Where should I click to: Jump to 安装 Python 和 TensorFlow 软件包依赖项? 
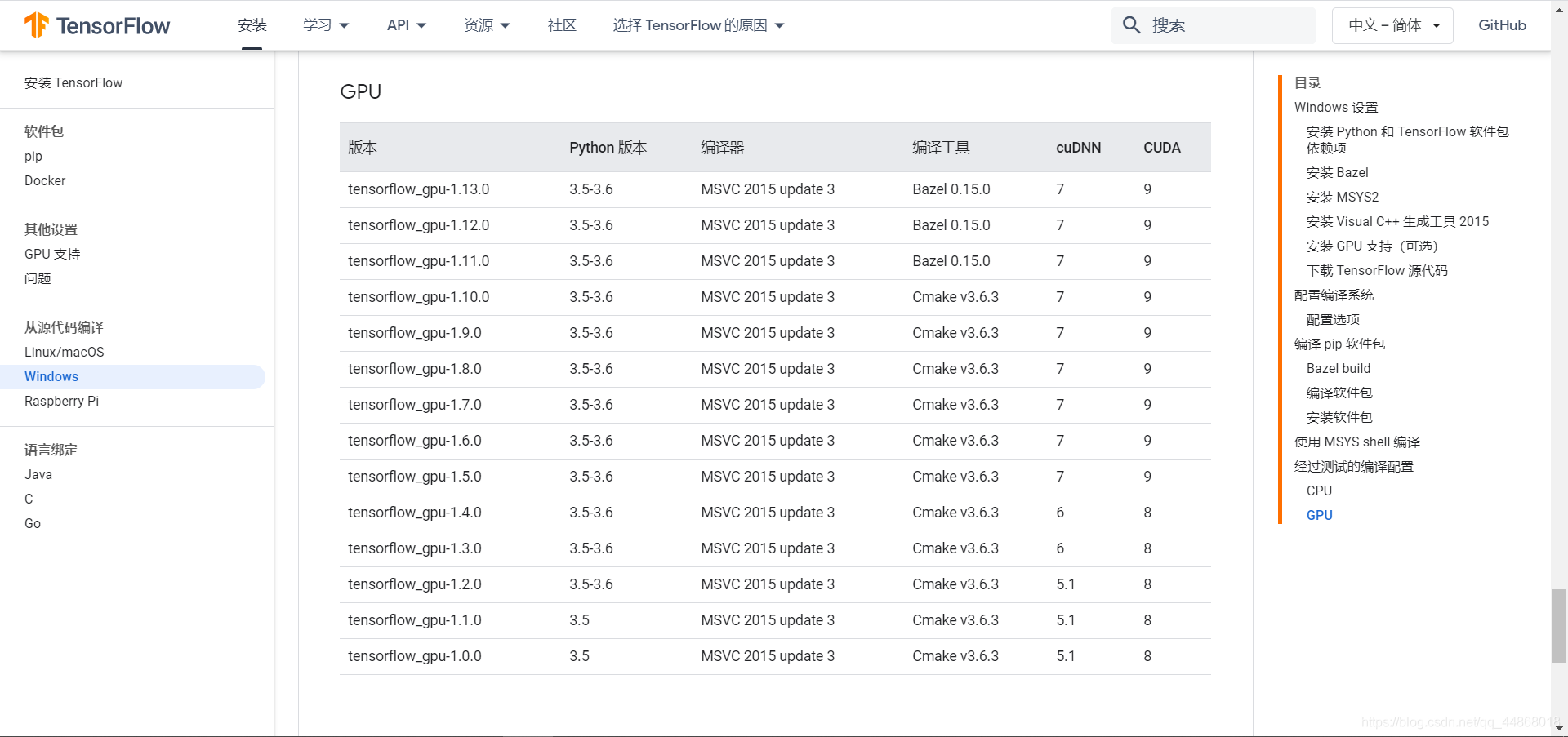point(1408,140)
